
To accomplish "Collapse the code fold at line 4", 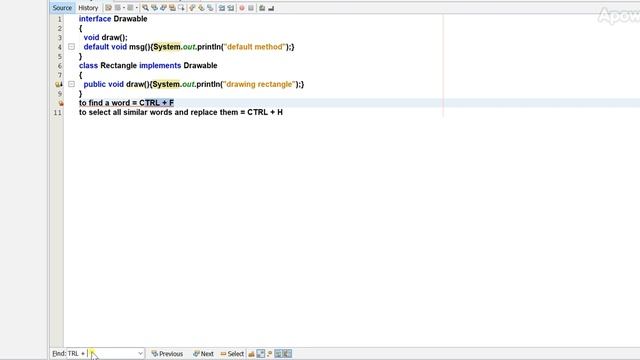I will pyautogui.click(x=71, y=47).
